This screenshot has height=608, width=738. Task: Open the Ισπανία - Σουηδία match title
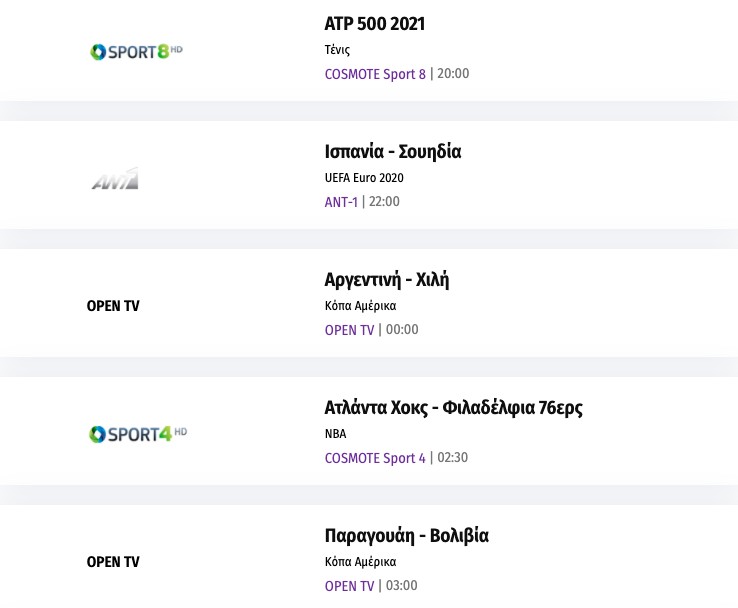point(393,152)
